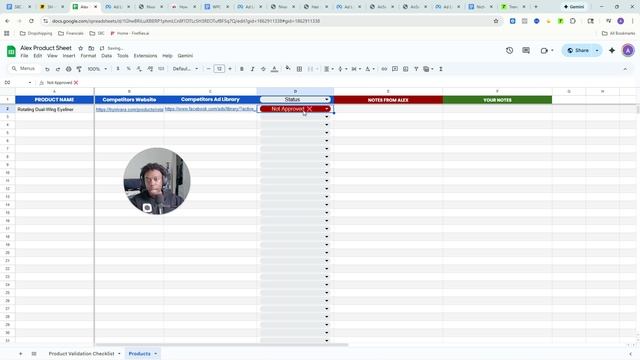Open the Products sheet tab menu arrow
This screenshot has height=360, width=640.
[156, 354]
